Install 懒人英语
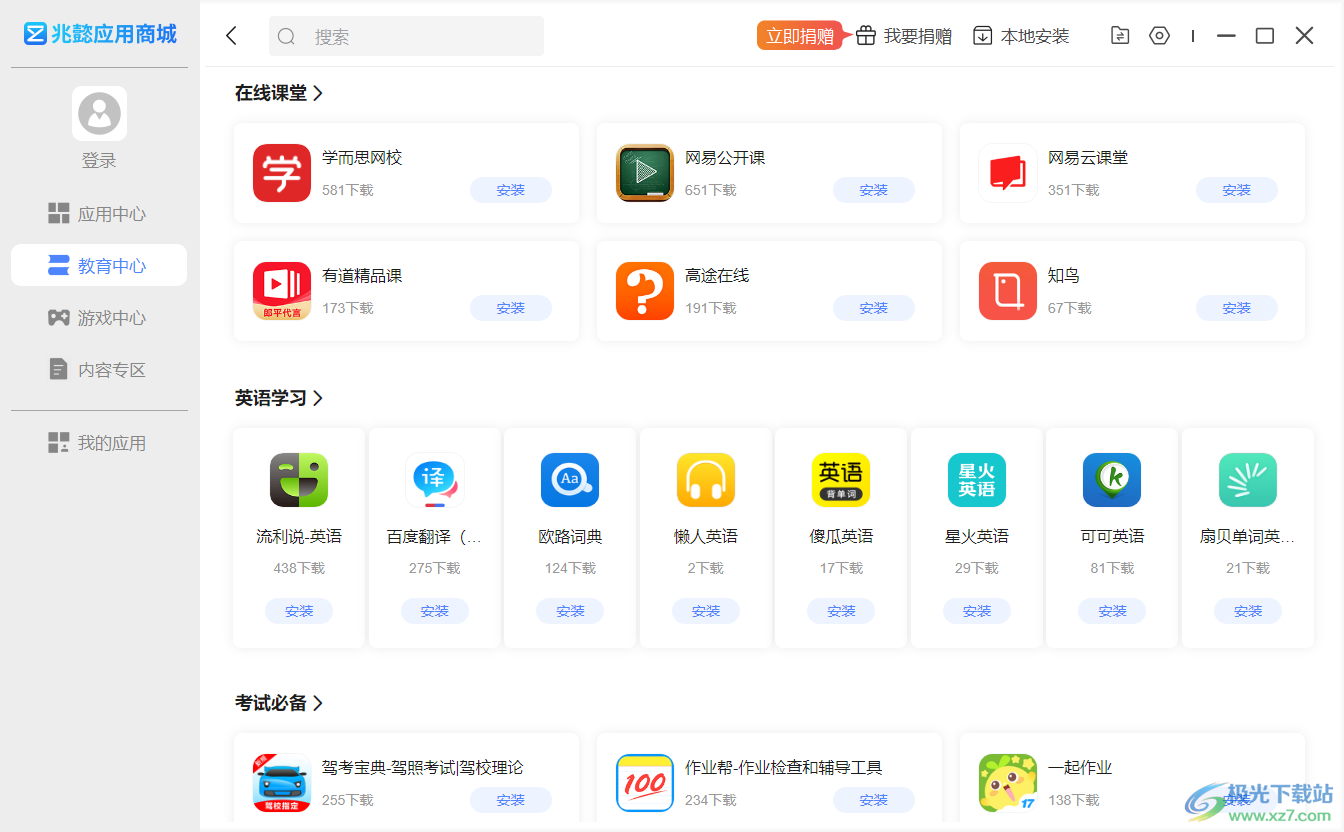This screenshot has width=1344, height=832. point(706,611)
